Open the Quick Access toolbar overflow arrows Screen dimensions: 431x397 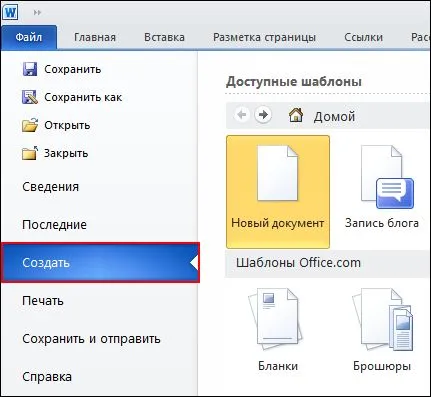tap(37, 13)
